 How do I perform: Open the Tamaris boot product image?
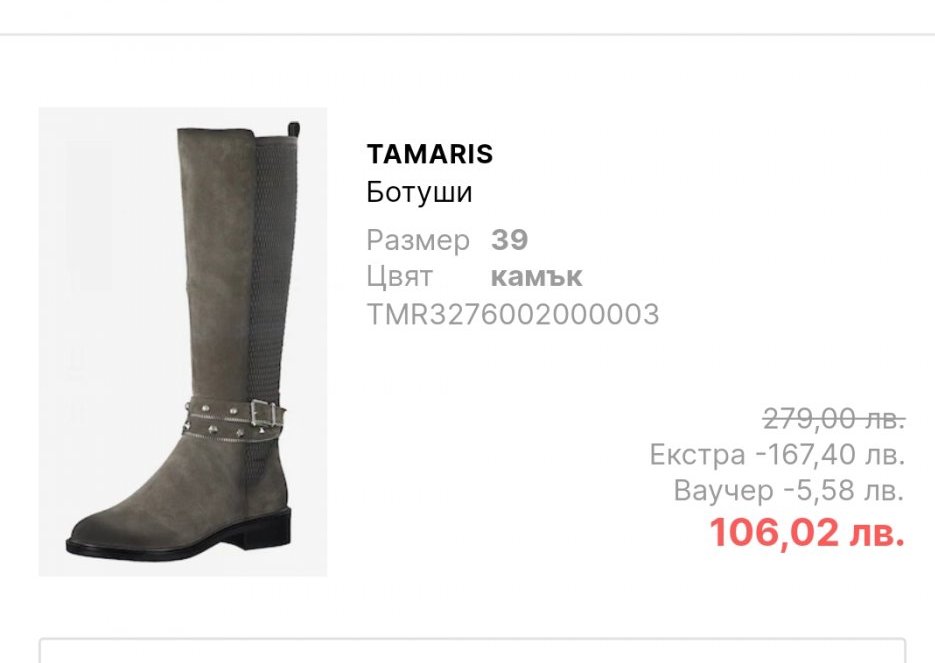182,342
